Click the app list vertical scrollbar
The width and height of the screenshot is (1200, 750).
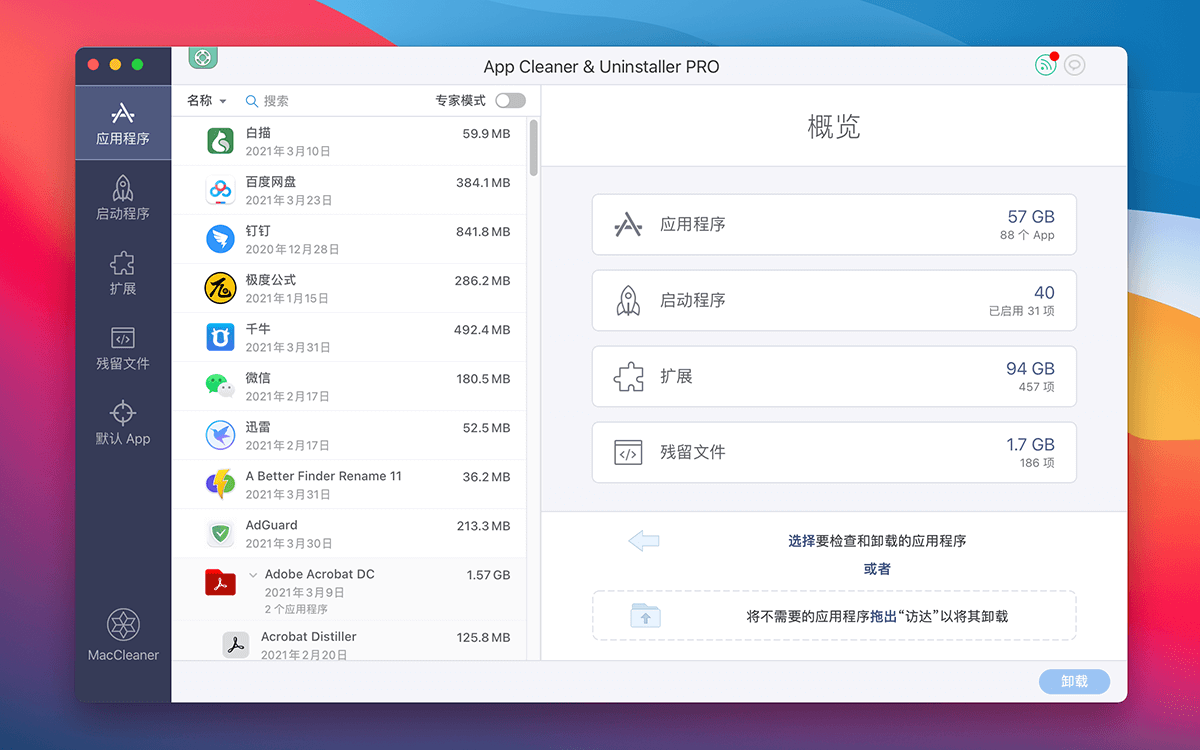[533, 148]
